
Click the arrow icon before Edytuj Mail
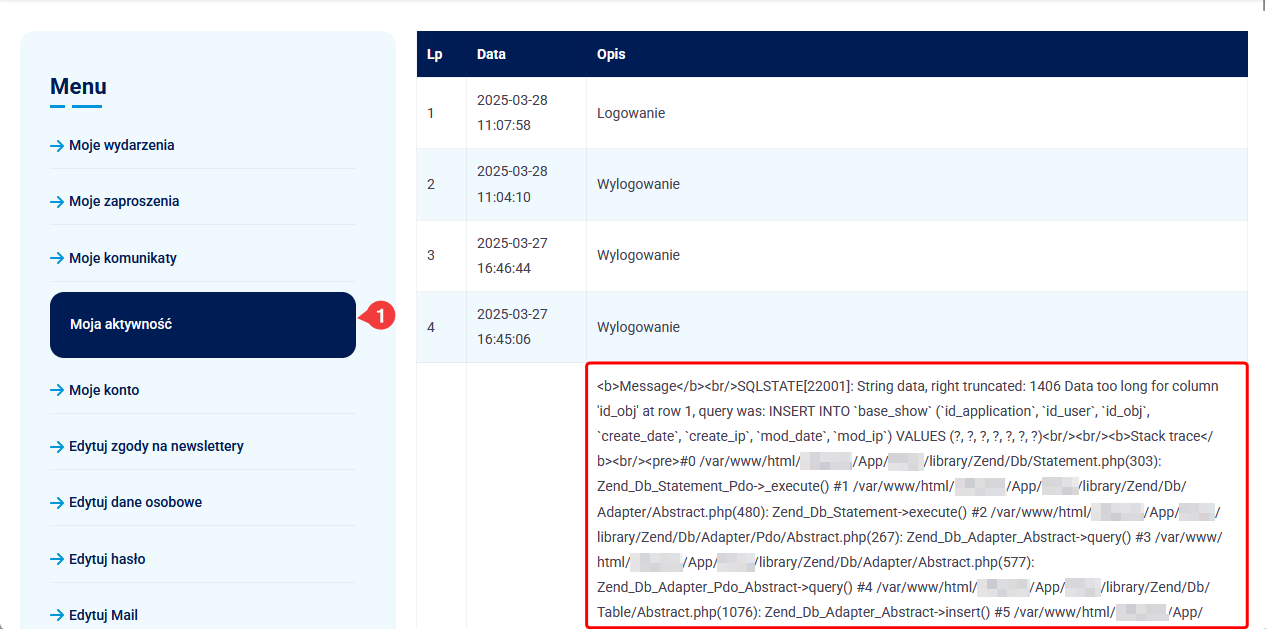point(57,616)
